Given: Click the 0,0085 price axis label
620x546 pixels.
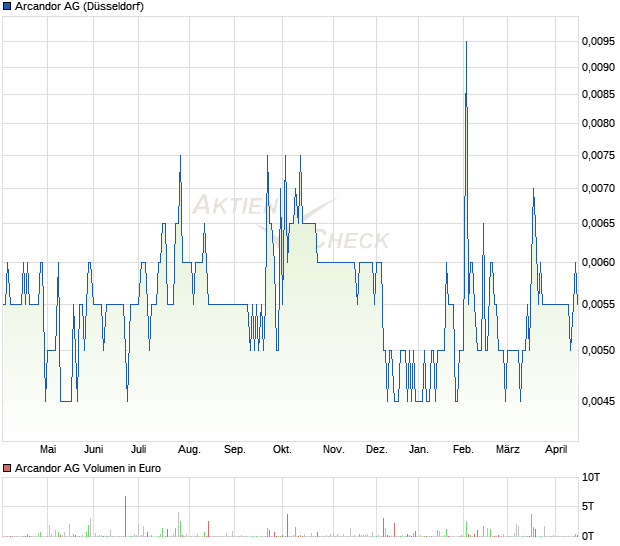Looking at the screenshot, I should 598,94.
